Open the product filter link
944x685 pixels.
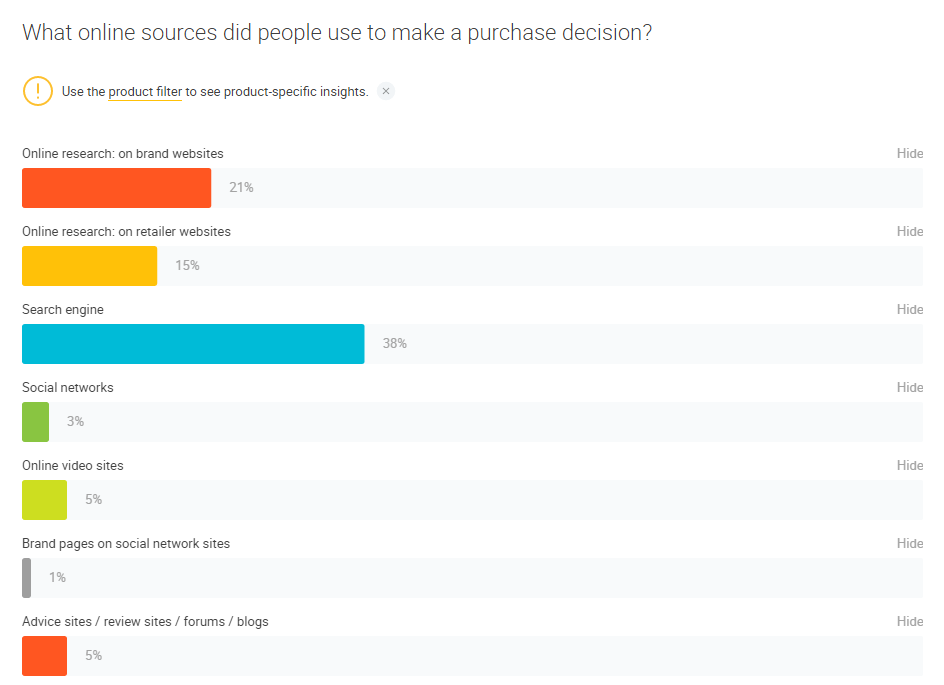coord(145,92)
